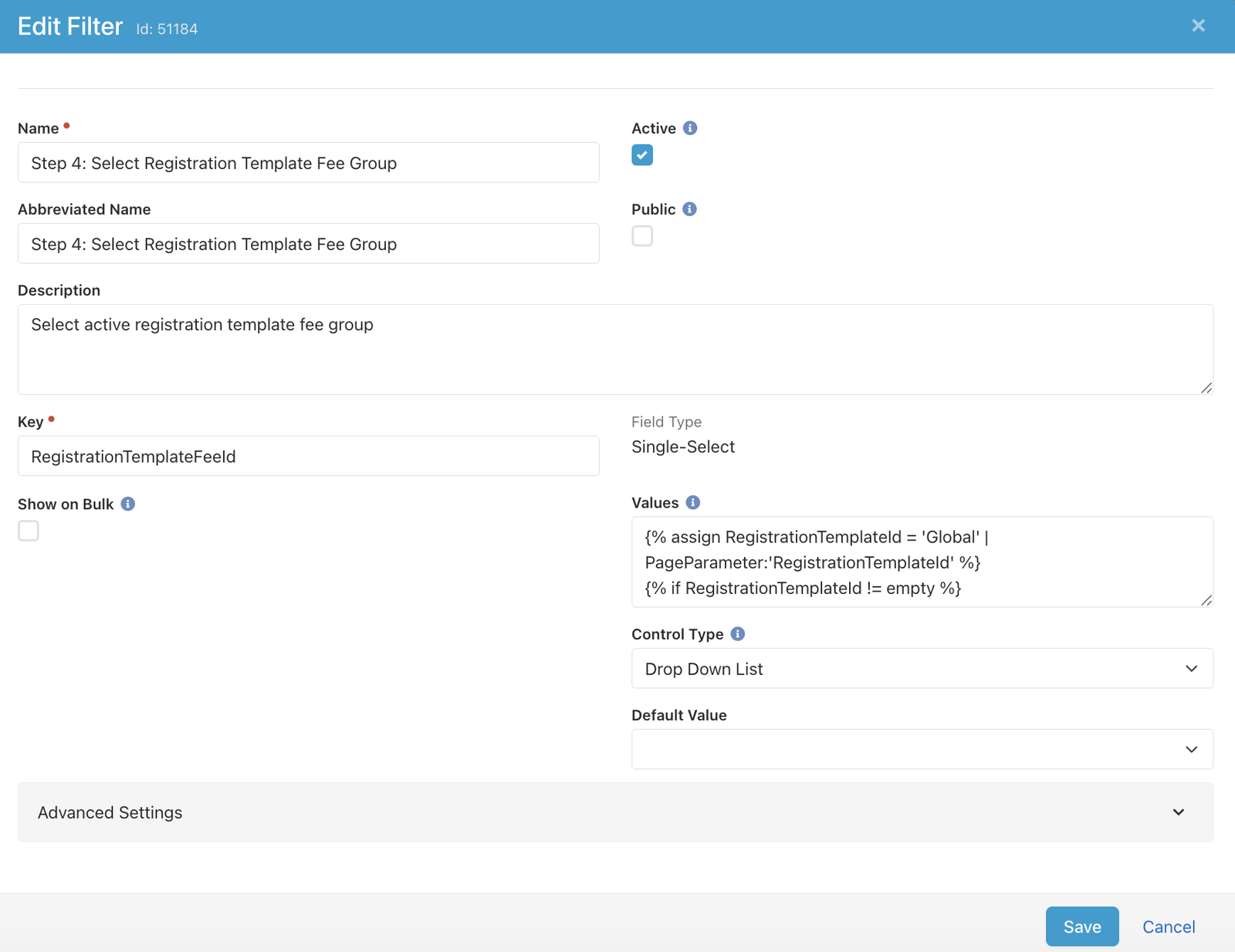Close the Edit Filter dialog with X
The image size is (1235, 952).
1198,25
